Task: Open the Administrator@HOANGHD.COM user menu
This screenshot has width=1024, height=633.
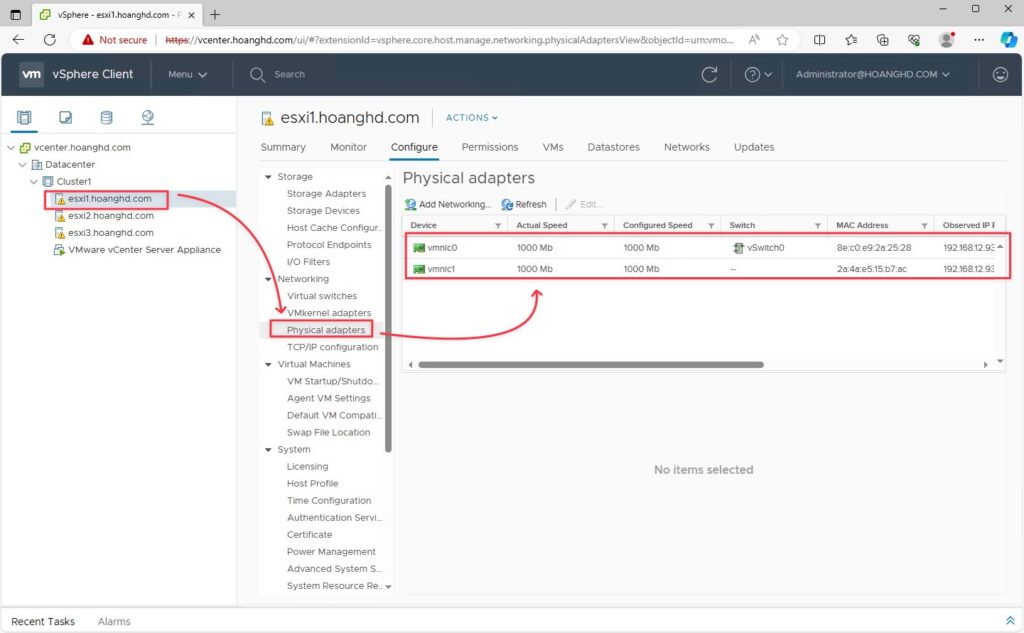Action: (872, 74)
